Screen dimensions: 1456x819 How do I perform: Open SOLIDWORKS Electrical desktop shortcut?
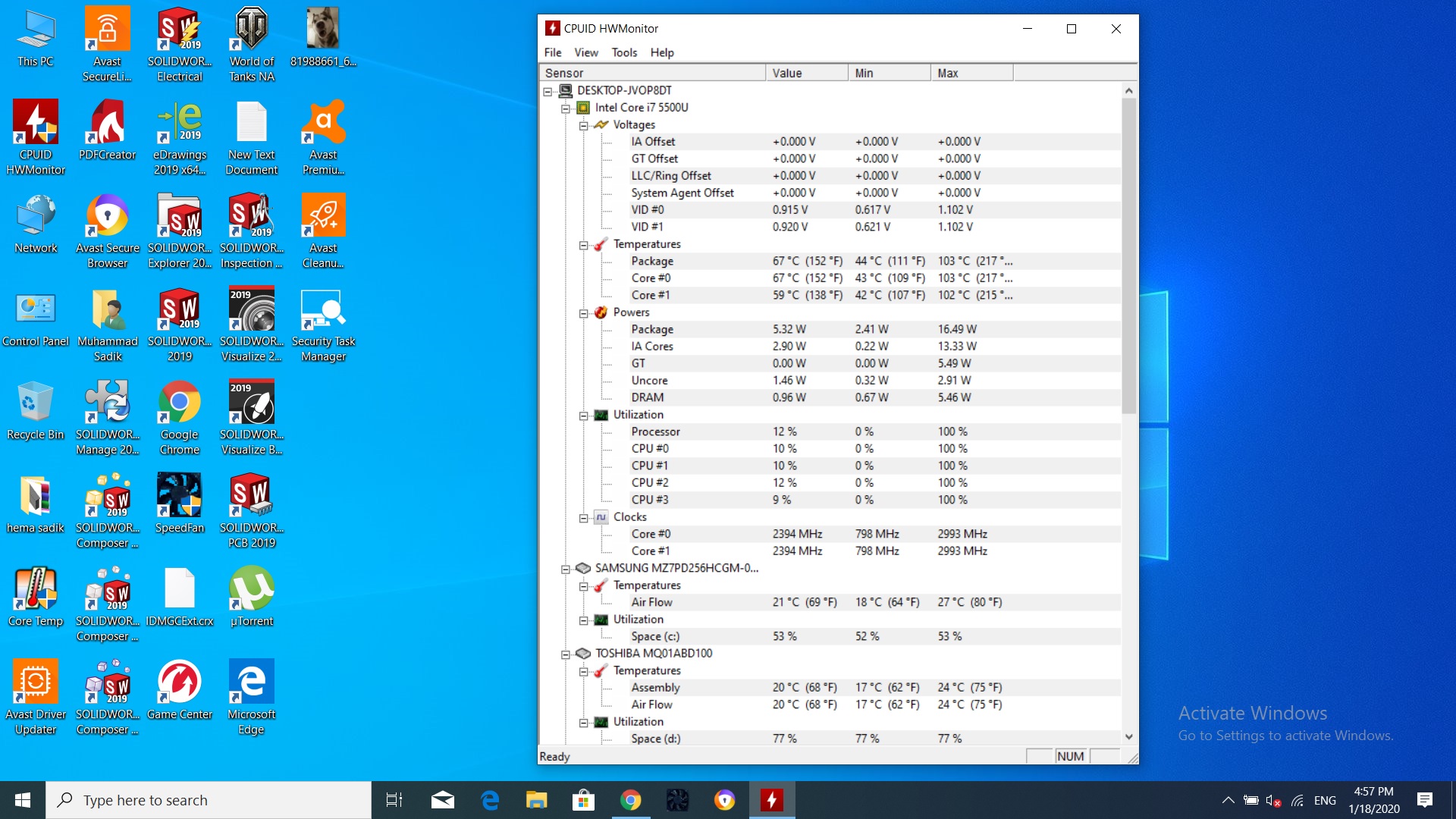(180, 44)
